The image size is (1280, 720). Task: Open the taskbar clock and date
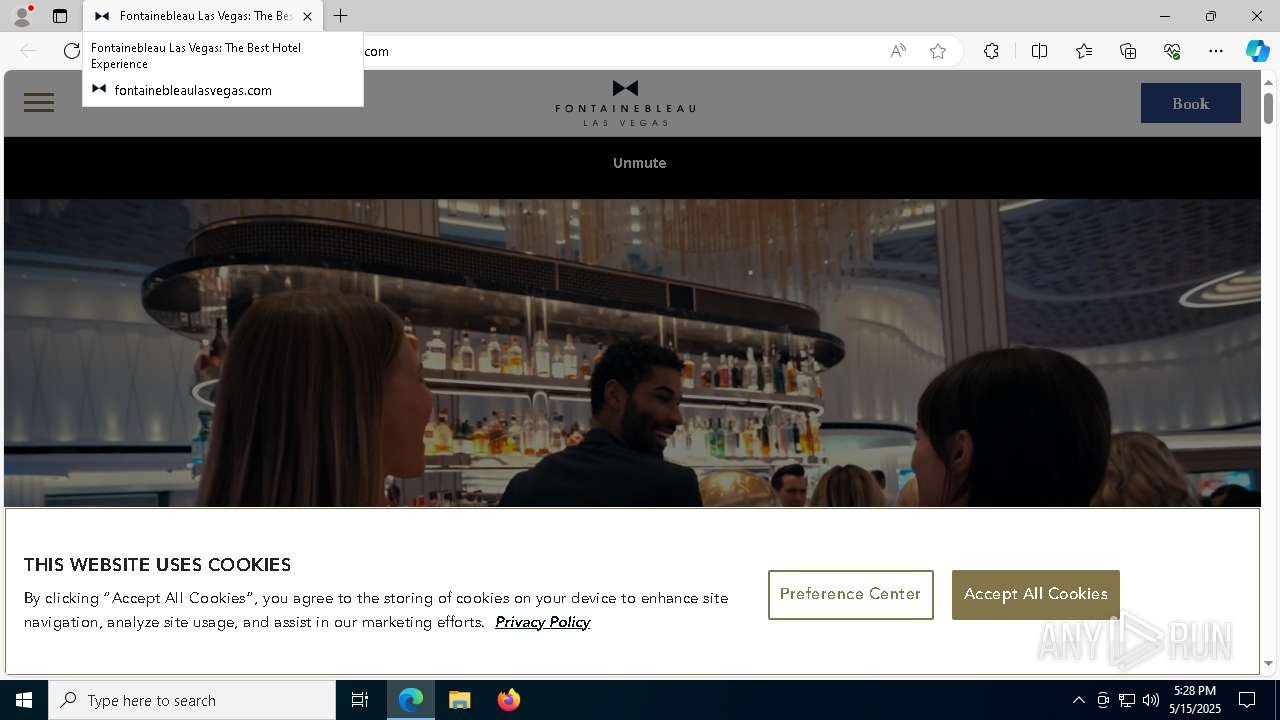click(1195, 700)
